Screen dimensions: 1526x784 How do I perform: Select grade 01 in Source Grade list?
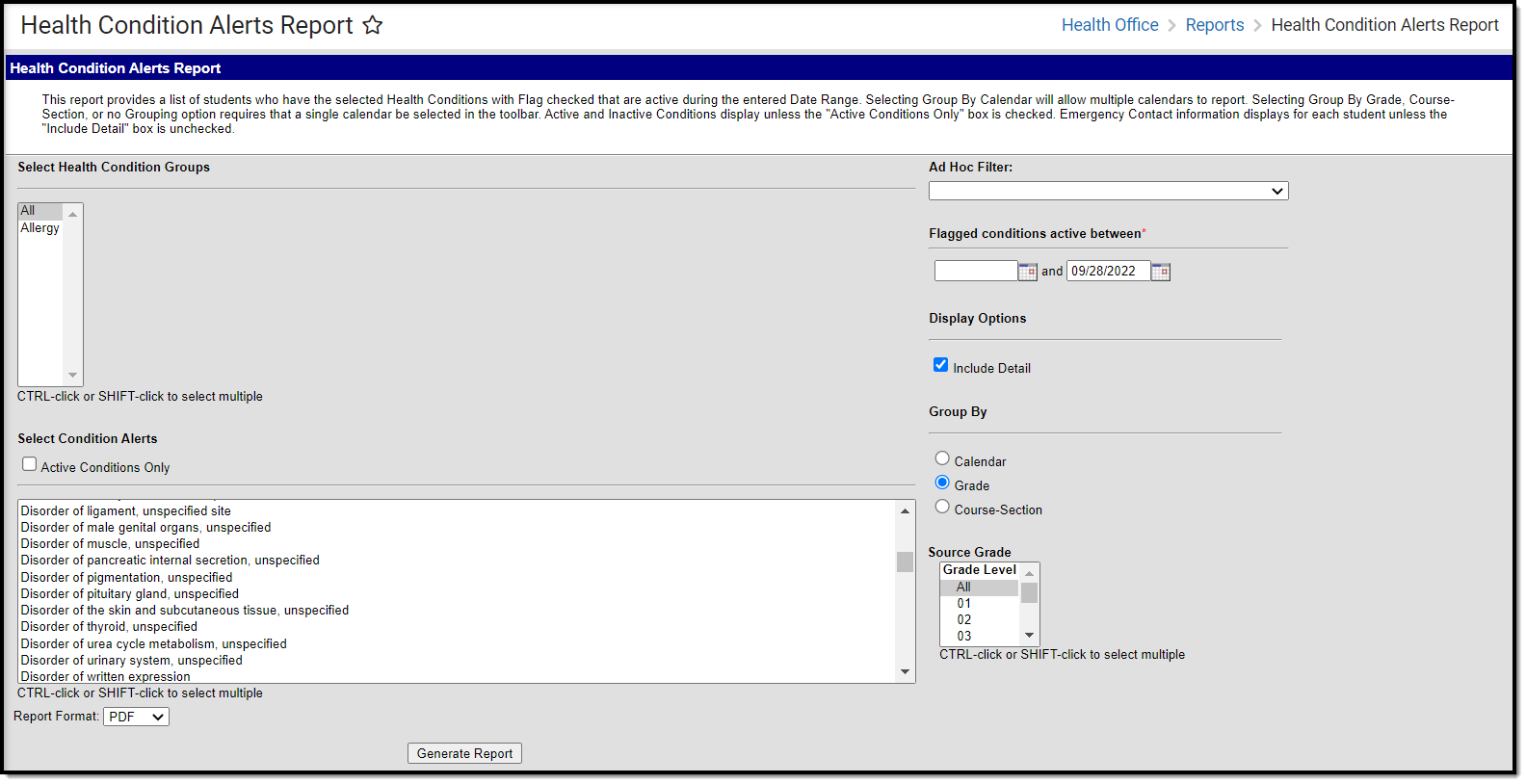979,604
